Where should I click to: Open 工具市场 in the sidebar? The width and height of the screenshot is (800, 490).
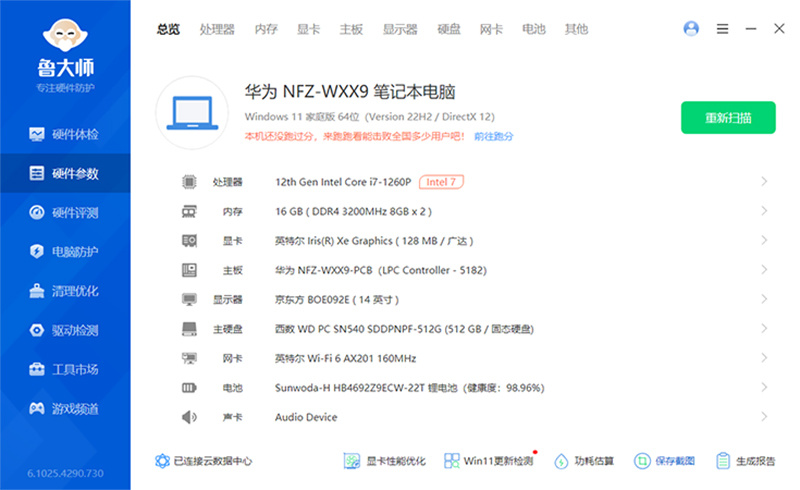[x=65, y=369]
